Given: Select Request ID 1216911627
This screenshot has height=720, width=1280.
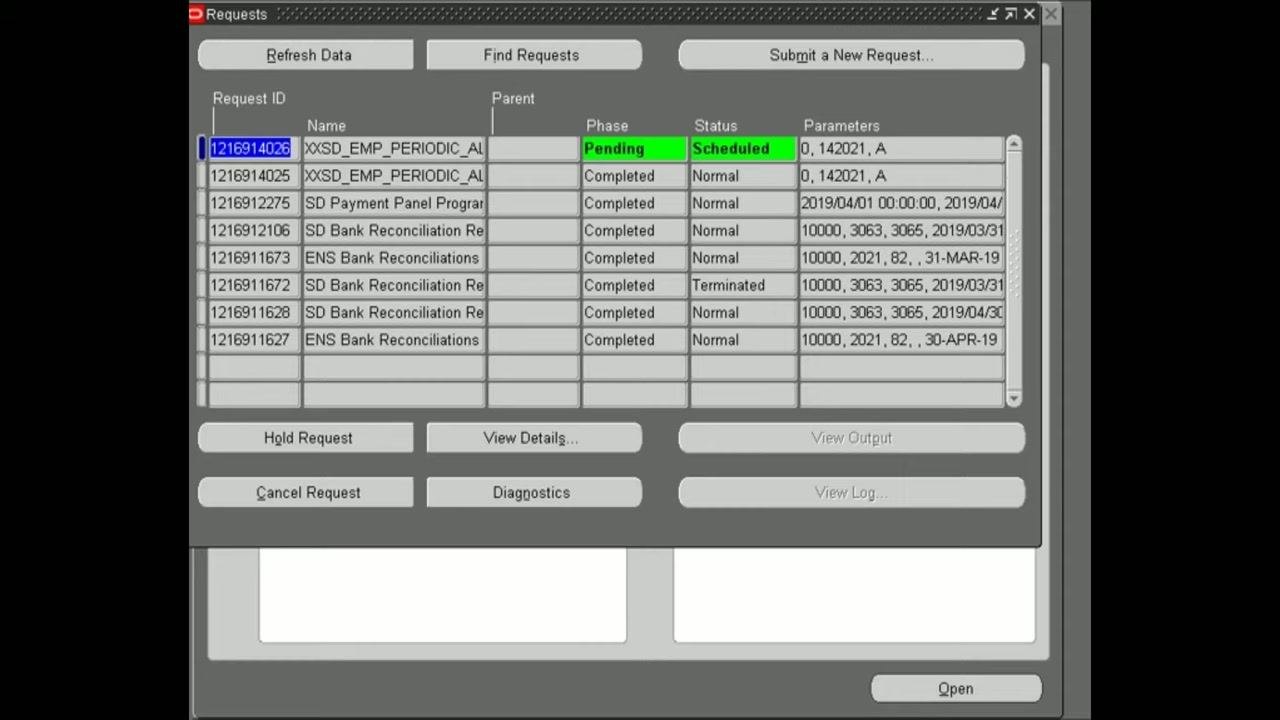Looking at the screenshot, I should tap(254, 340).
